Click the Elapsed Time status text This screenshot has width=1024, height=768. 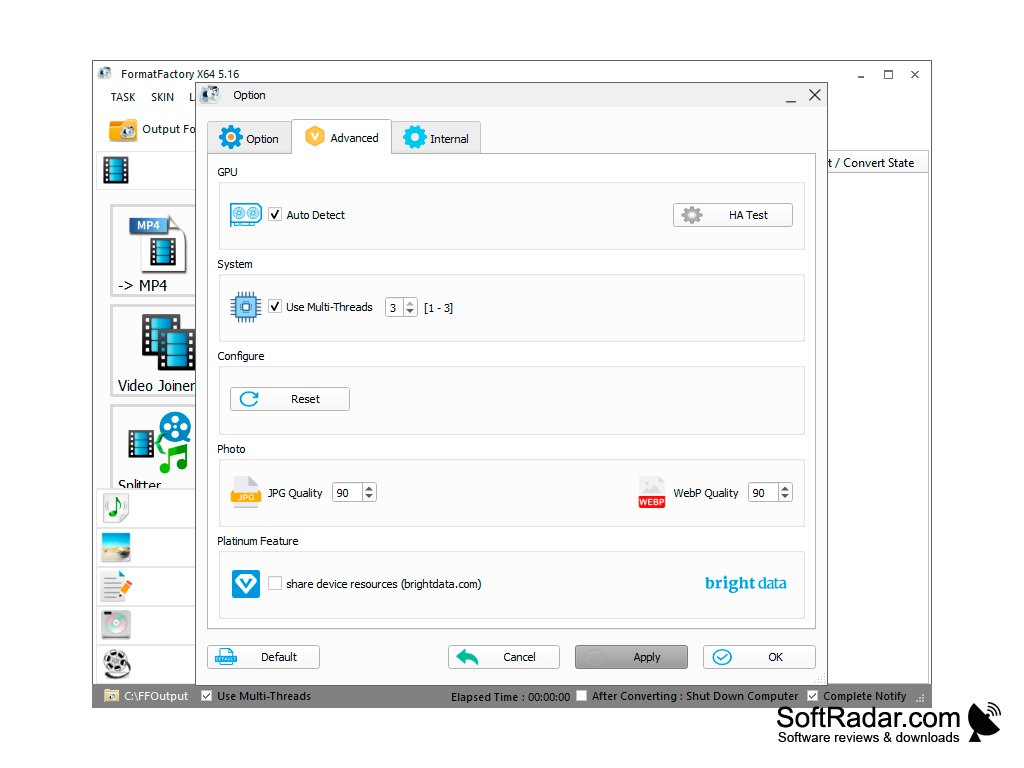tap(510, 697)
